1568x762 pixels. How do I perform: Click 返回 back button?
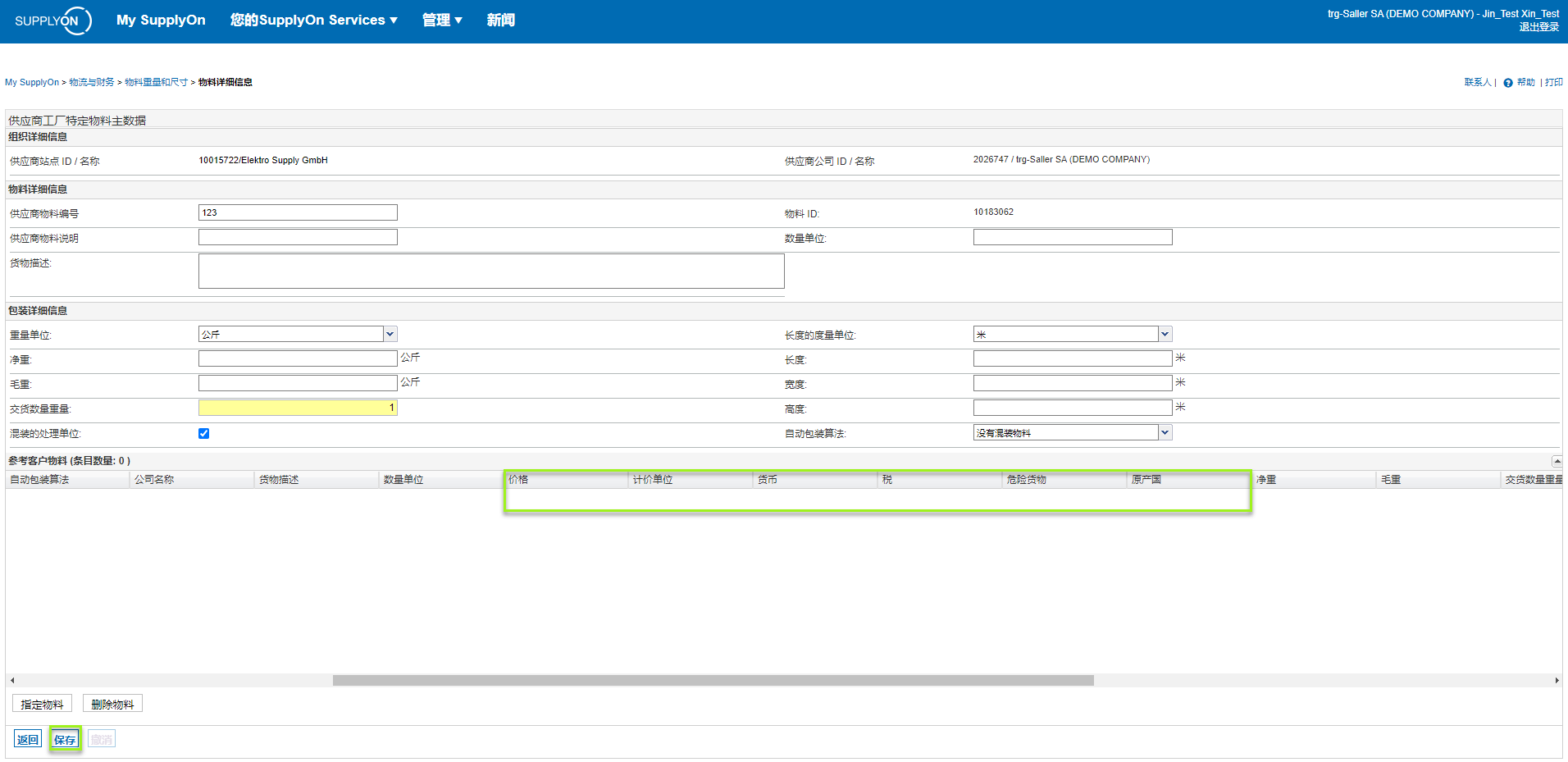click(28, 739)
